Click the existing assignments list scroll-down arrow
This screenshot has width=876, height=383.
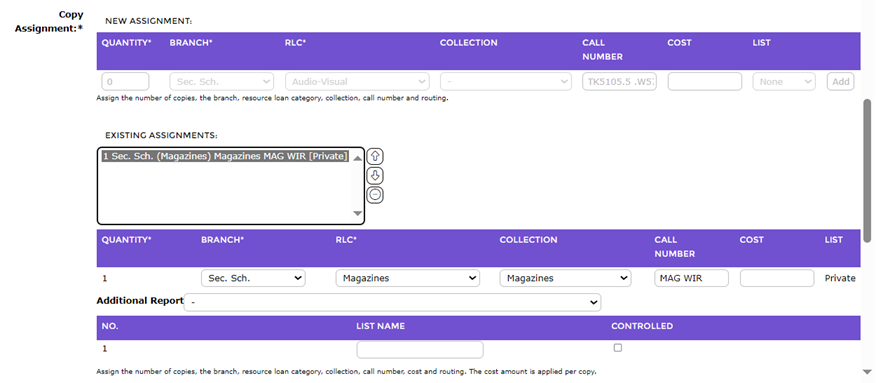tap(358, 213)
